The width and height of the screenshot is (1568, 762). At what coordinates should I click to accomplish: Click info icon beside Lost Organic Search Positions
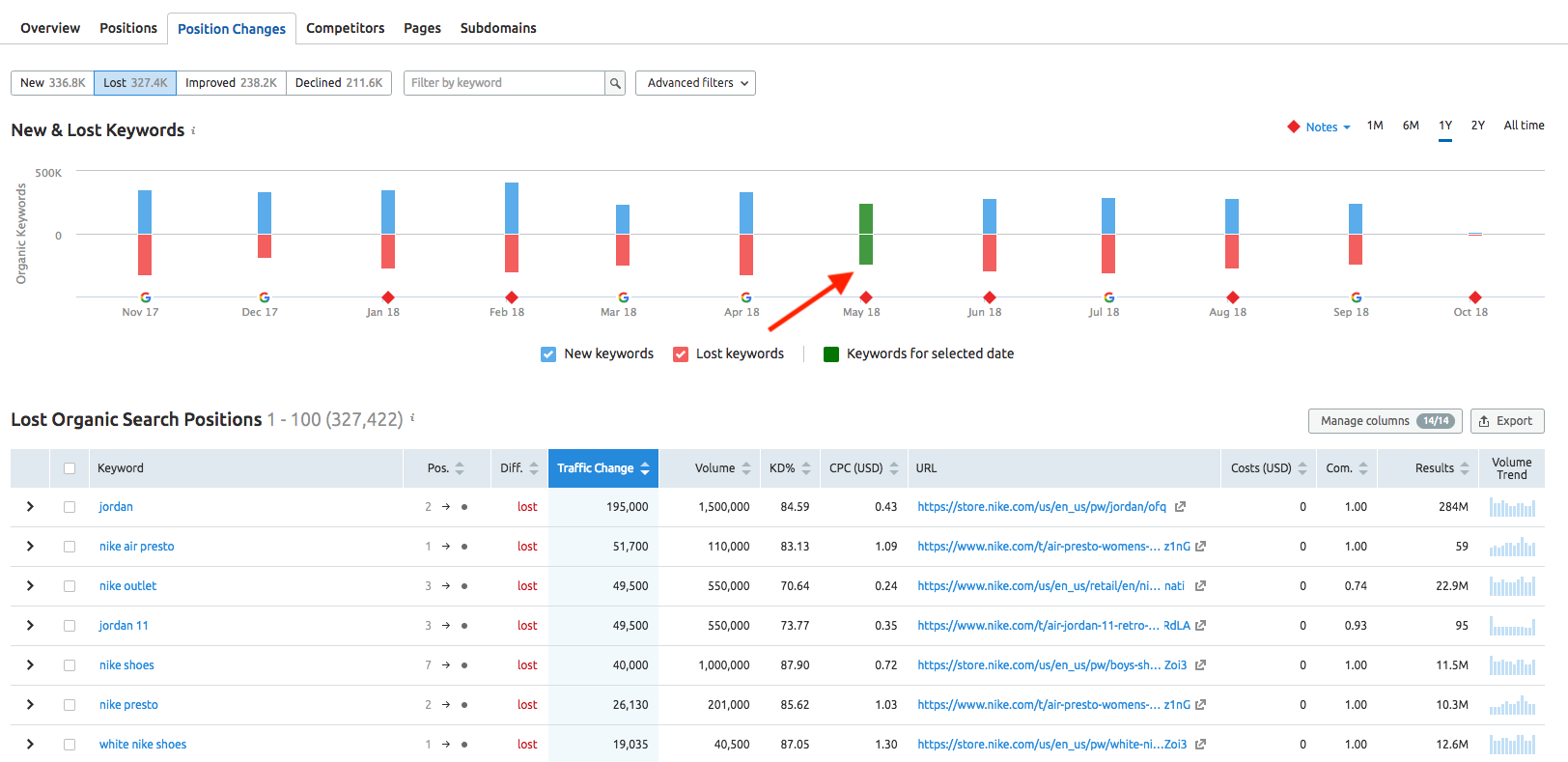(412, 418)
